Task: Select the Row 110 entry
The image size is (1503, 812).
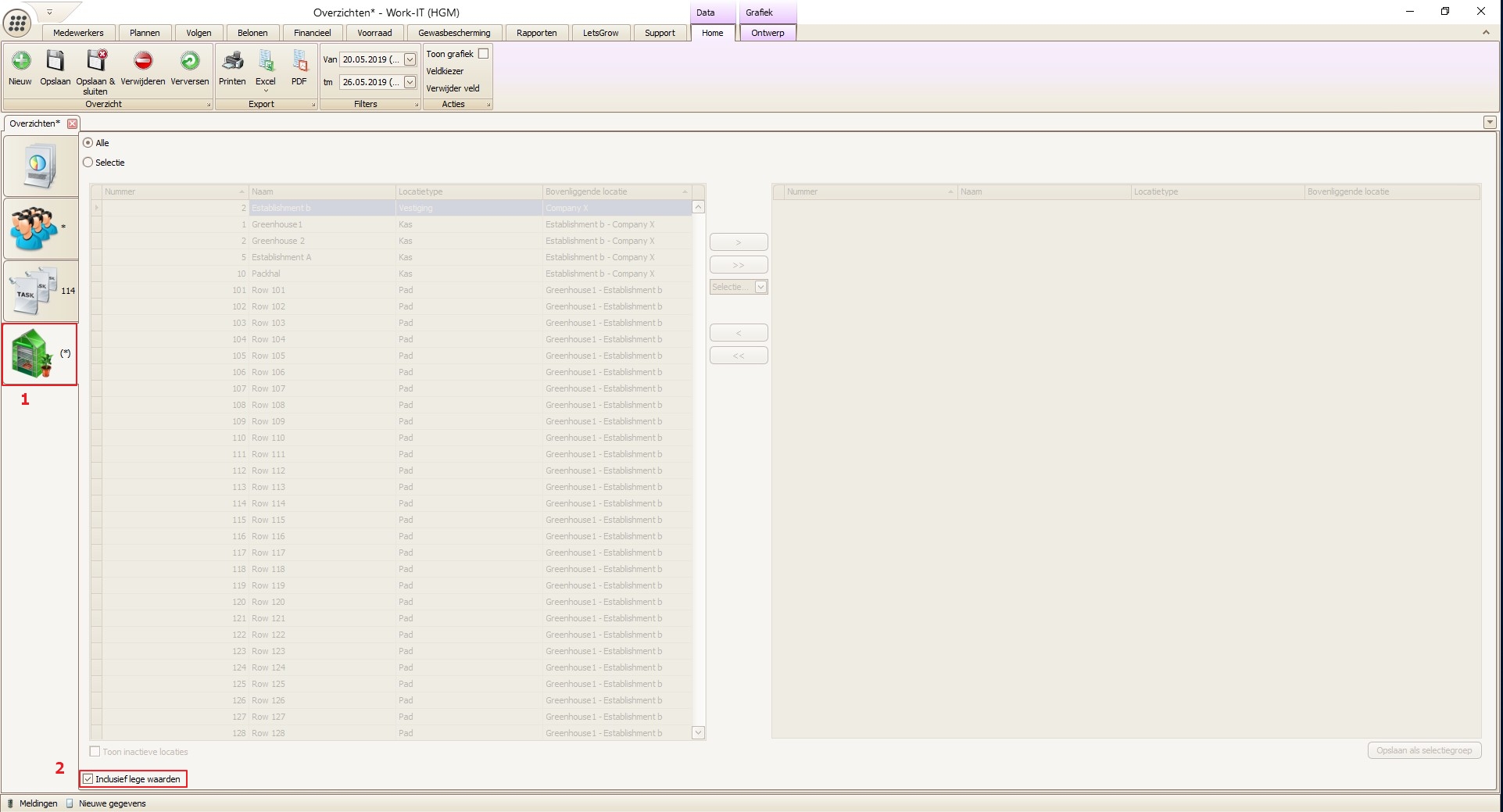Action: click(x=391, y=438)
